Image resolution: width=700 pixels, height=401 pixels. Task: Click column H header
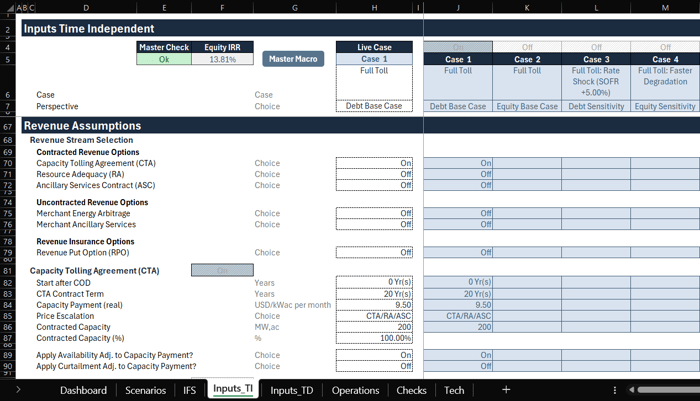coord(373,8)
